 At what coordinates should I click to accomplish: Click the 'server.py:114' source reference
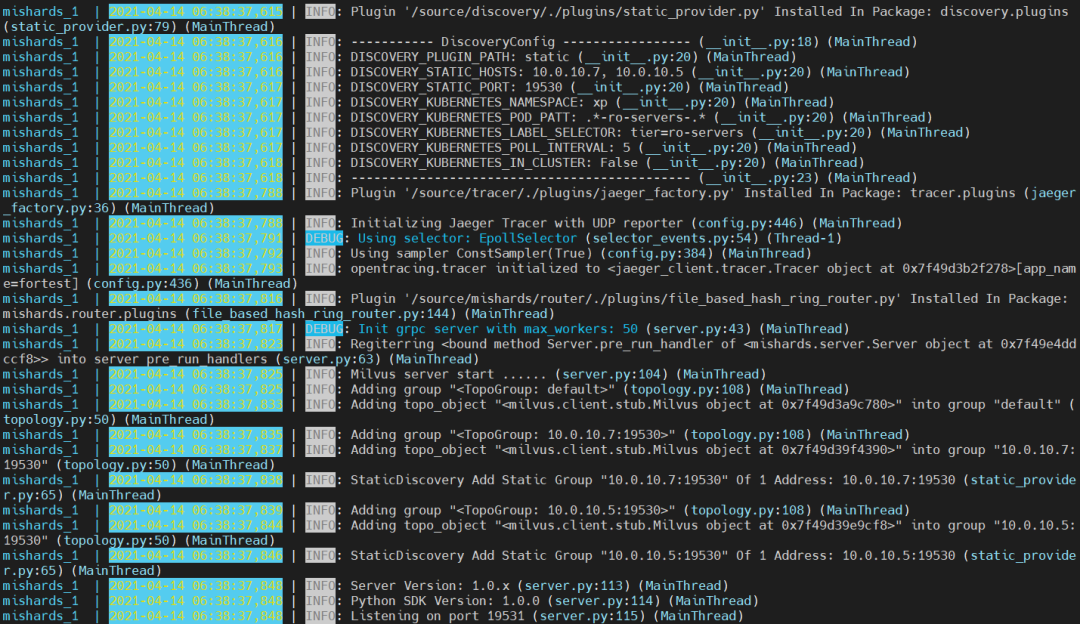tap(603, 603)
